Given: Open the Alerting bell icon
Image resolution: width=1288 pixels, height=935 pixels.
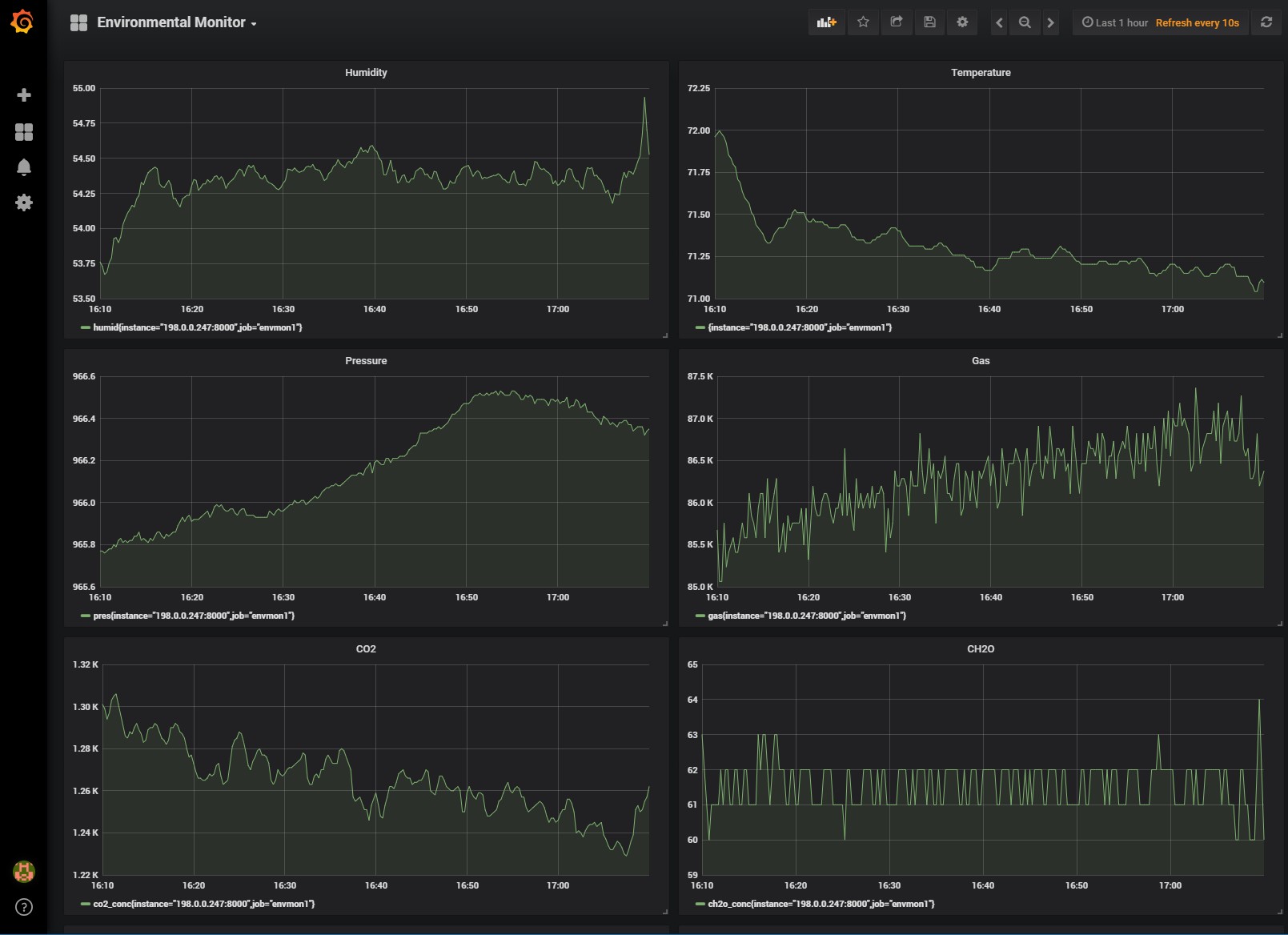Looking at the screenshot, I should 24,167.
